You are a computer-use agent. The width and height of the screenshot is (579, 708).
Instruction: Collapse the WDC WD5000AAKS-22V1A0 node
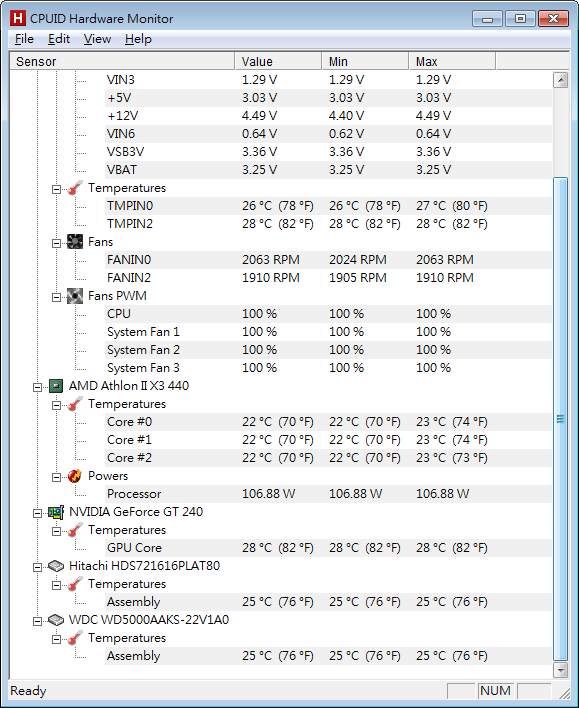click(37, 621)
